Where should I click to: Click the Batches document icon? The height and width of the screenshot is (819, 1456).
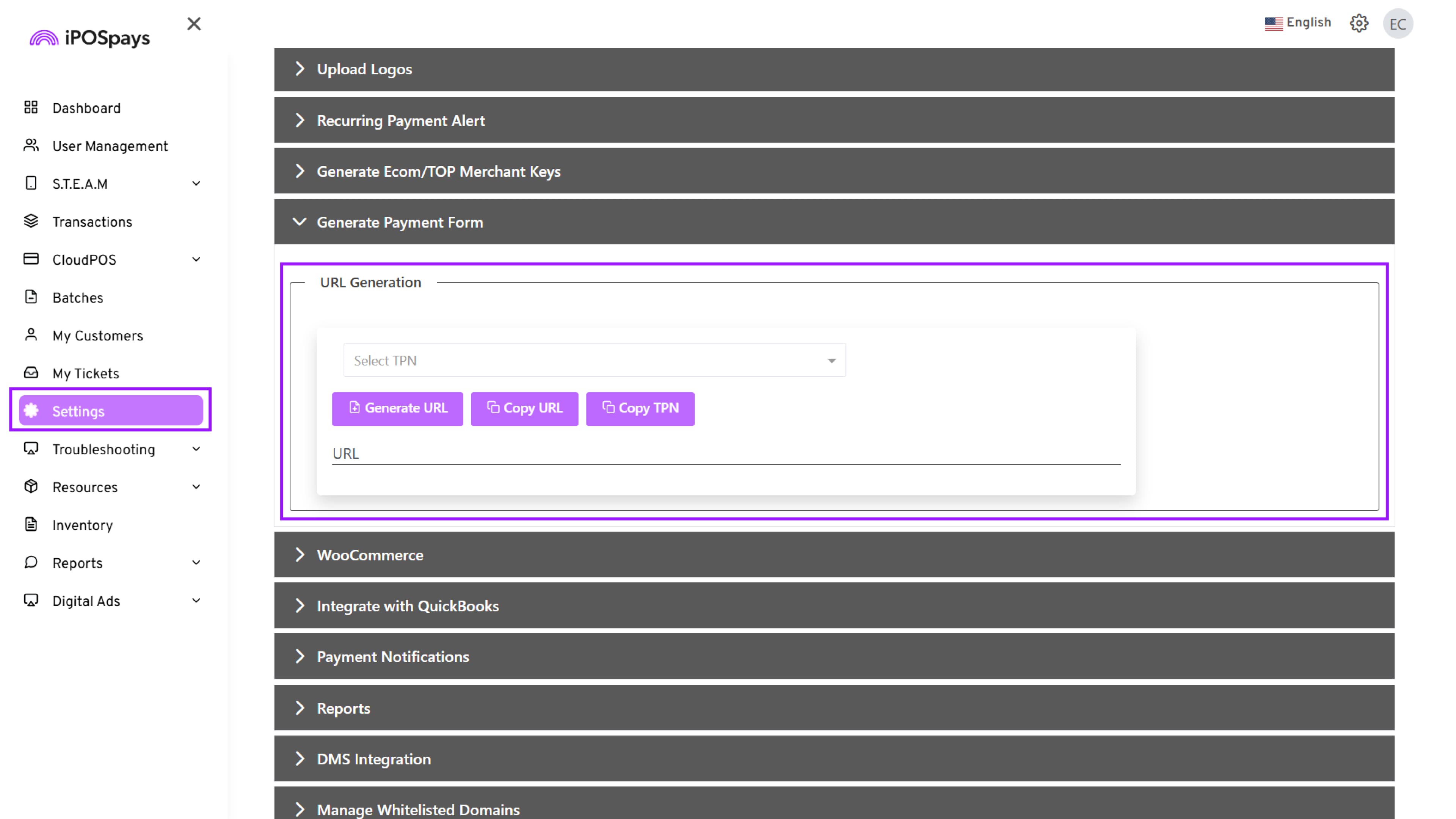point(31,297)
